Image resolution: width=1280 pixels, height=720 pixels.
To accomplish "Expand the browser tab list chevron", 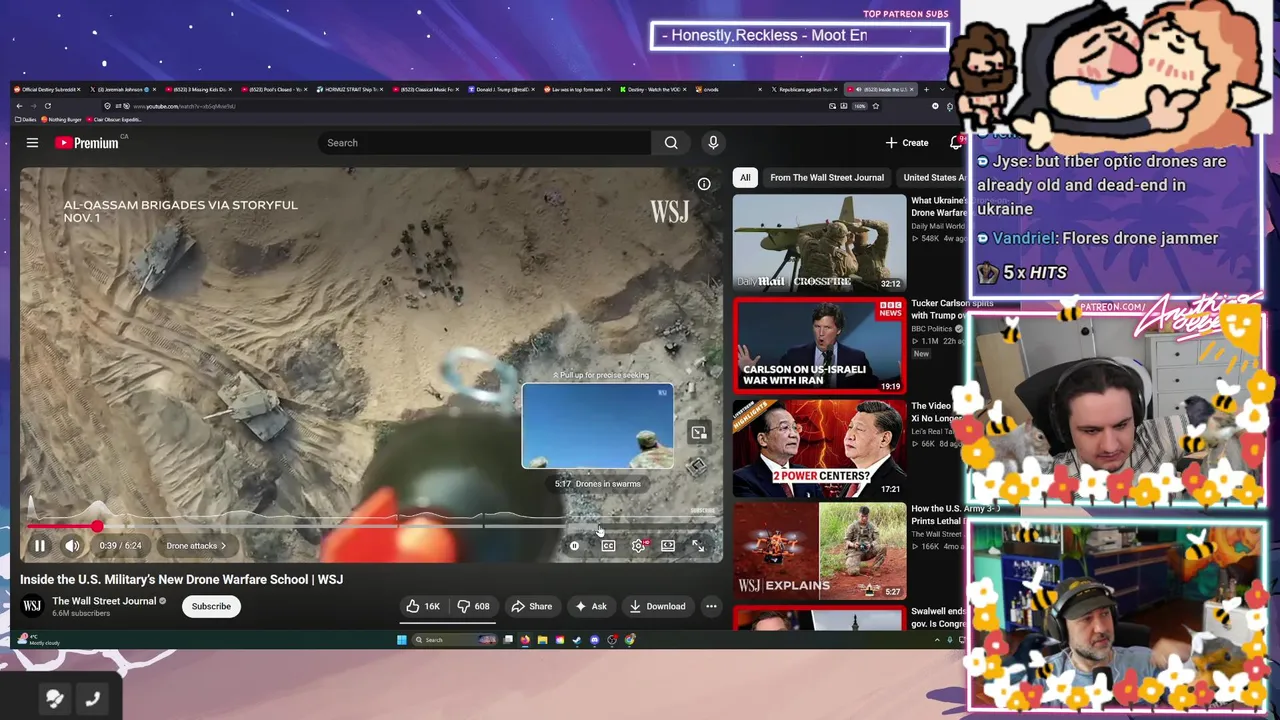I will pyautogui.click(x=941, y=90).
